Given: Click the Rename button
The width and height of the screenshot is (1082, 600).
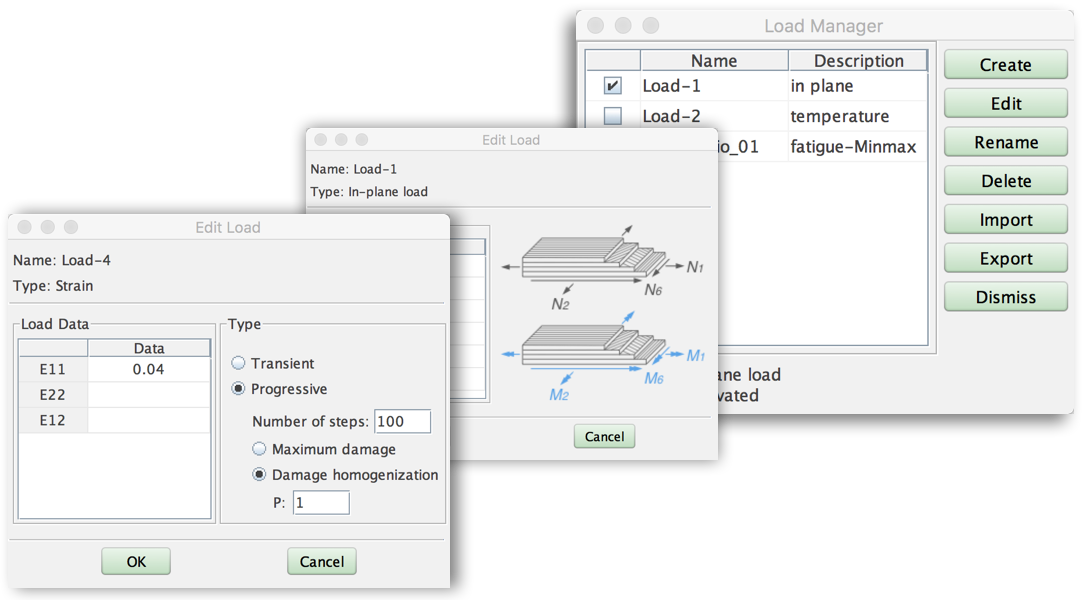Looking at the screenshot, I should click(1005, 143).
